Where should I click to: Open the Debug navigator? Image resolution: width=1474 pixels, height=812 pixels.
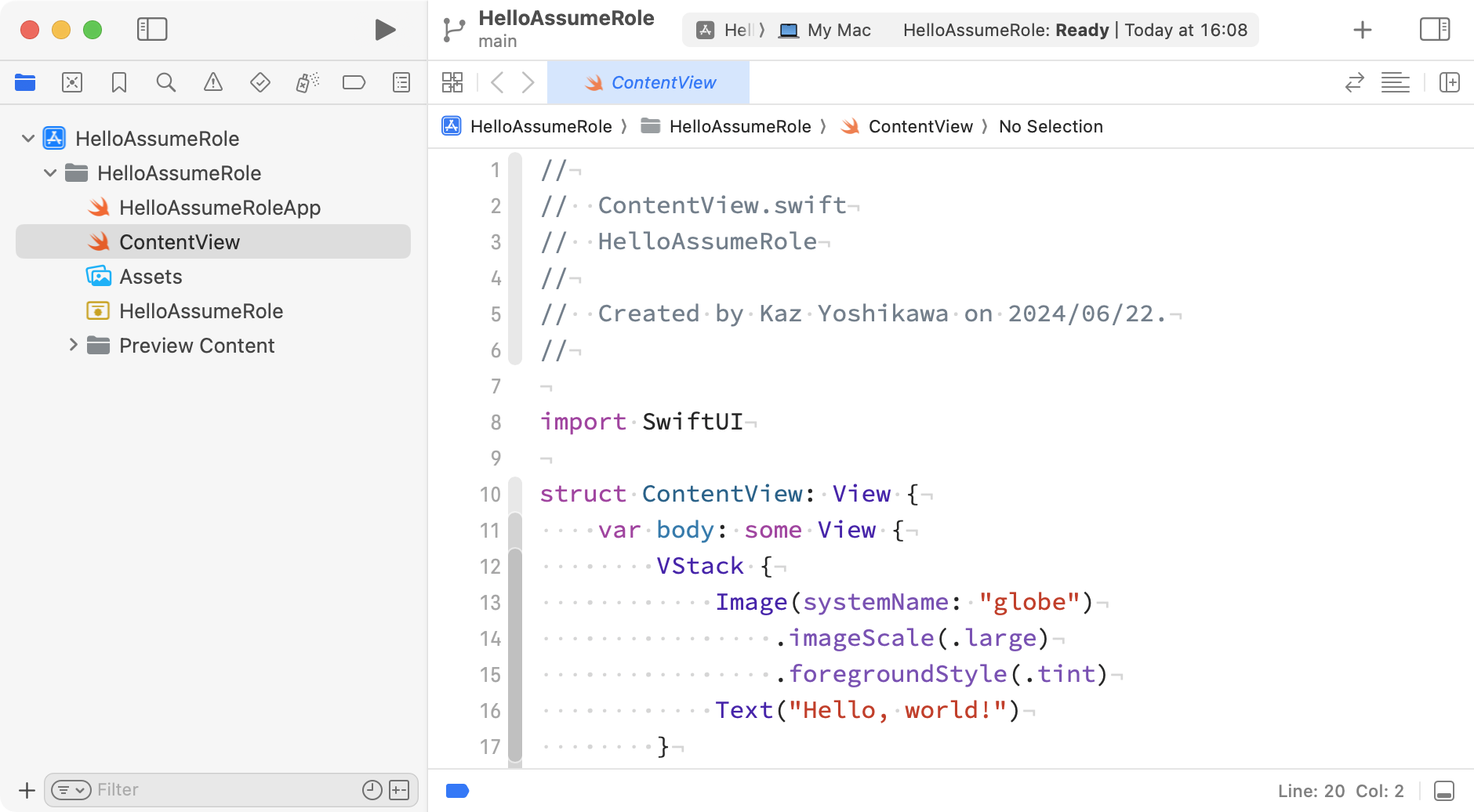tap(307, 82)
